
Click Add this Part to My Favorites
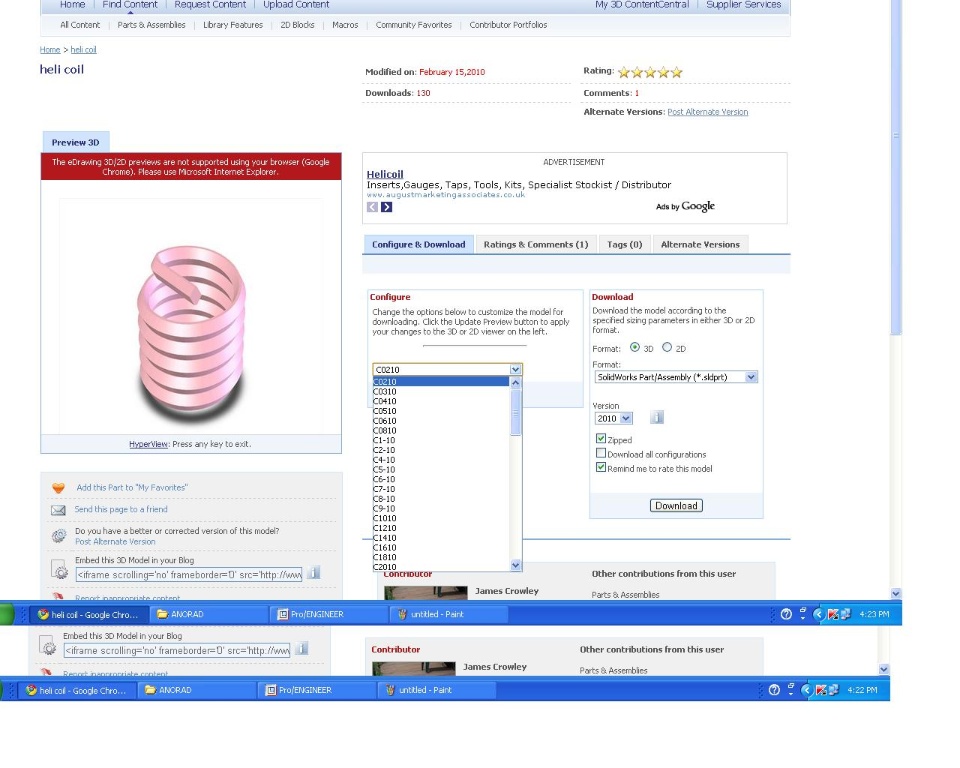pos(132,488)
